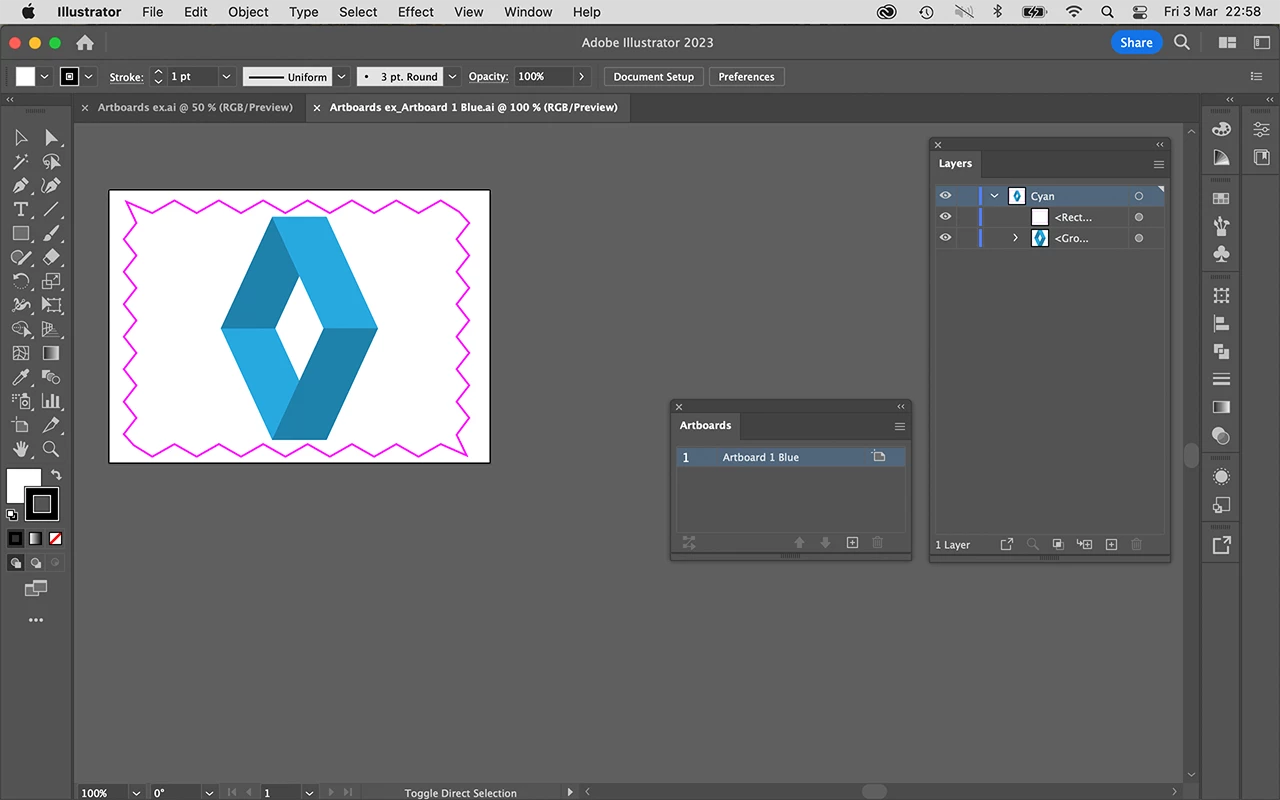Image resolution: width=1280 pixels, height=800 pixels.
Task: Select Draw Normal mode
Action: [x=16, y=563]
